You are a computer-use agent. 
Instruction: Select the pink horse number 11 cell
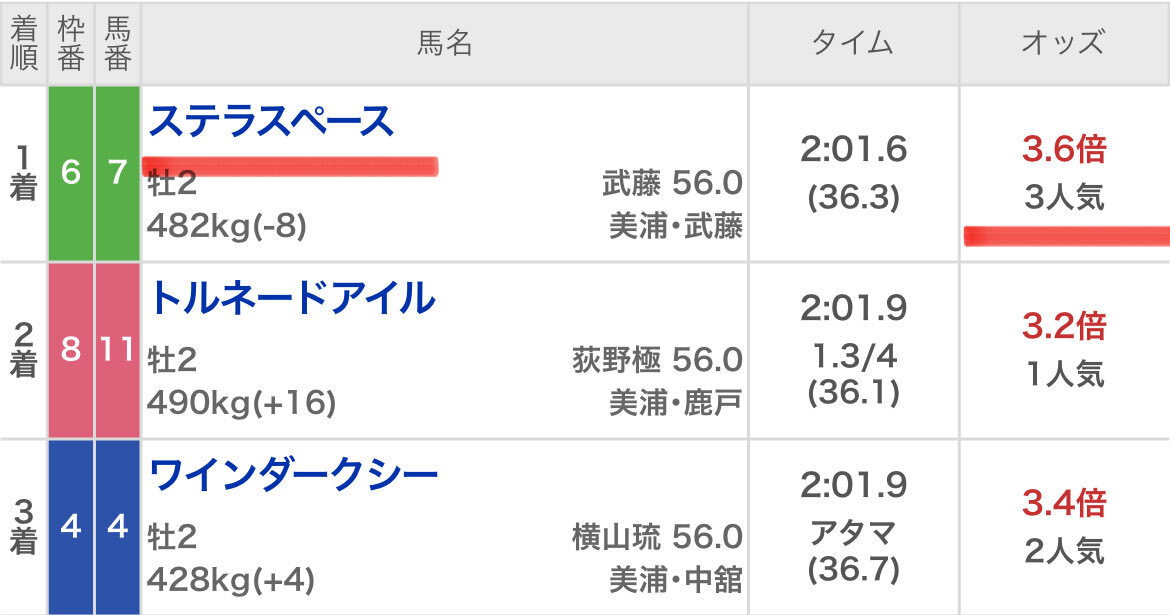(x=118, y=350)
